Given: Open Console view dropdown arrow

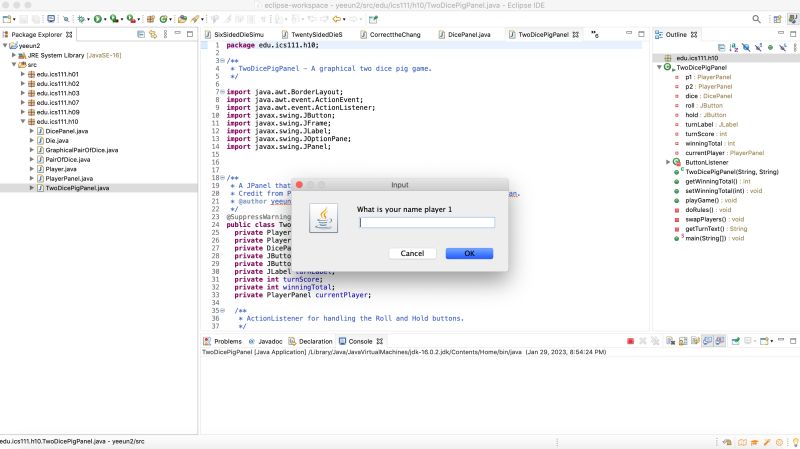Looking at the screenshot, I should tap(771, 341).
